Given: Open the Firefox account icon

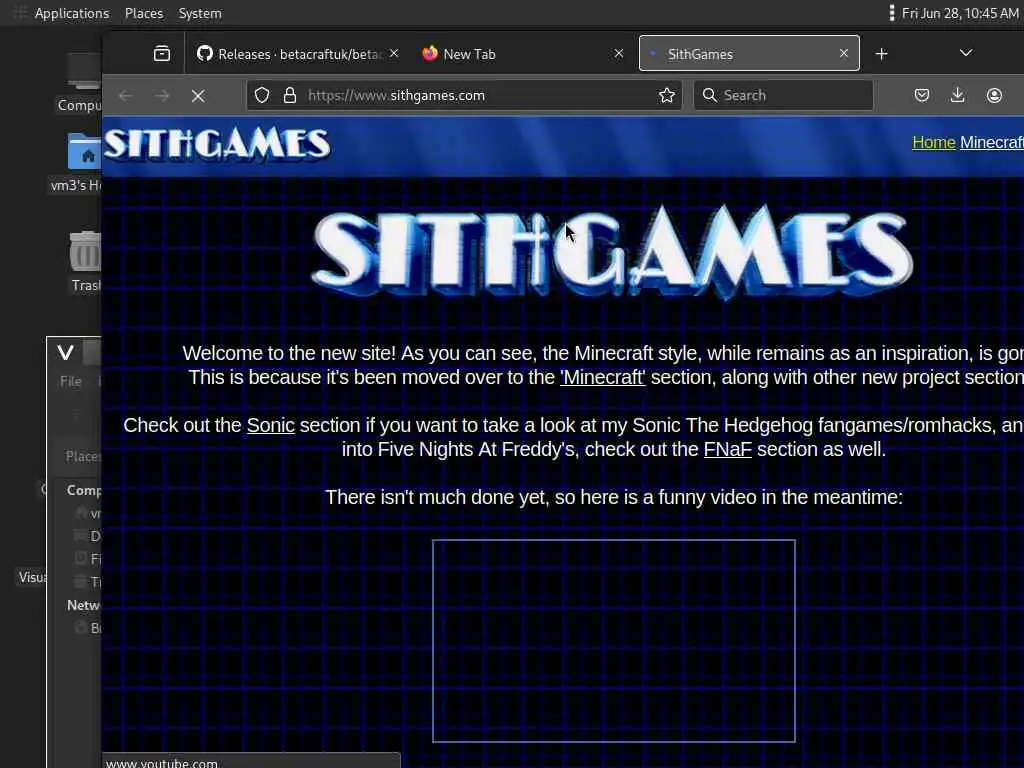Looking at the screenshot, I should (x=994, y=95).
